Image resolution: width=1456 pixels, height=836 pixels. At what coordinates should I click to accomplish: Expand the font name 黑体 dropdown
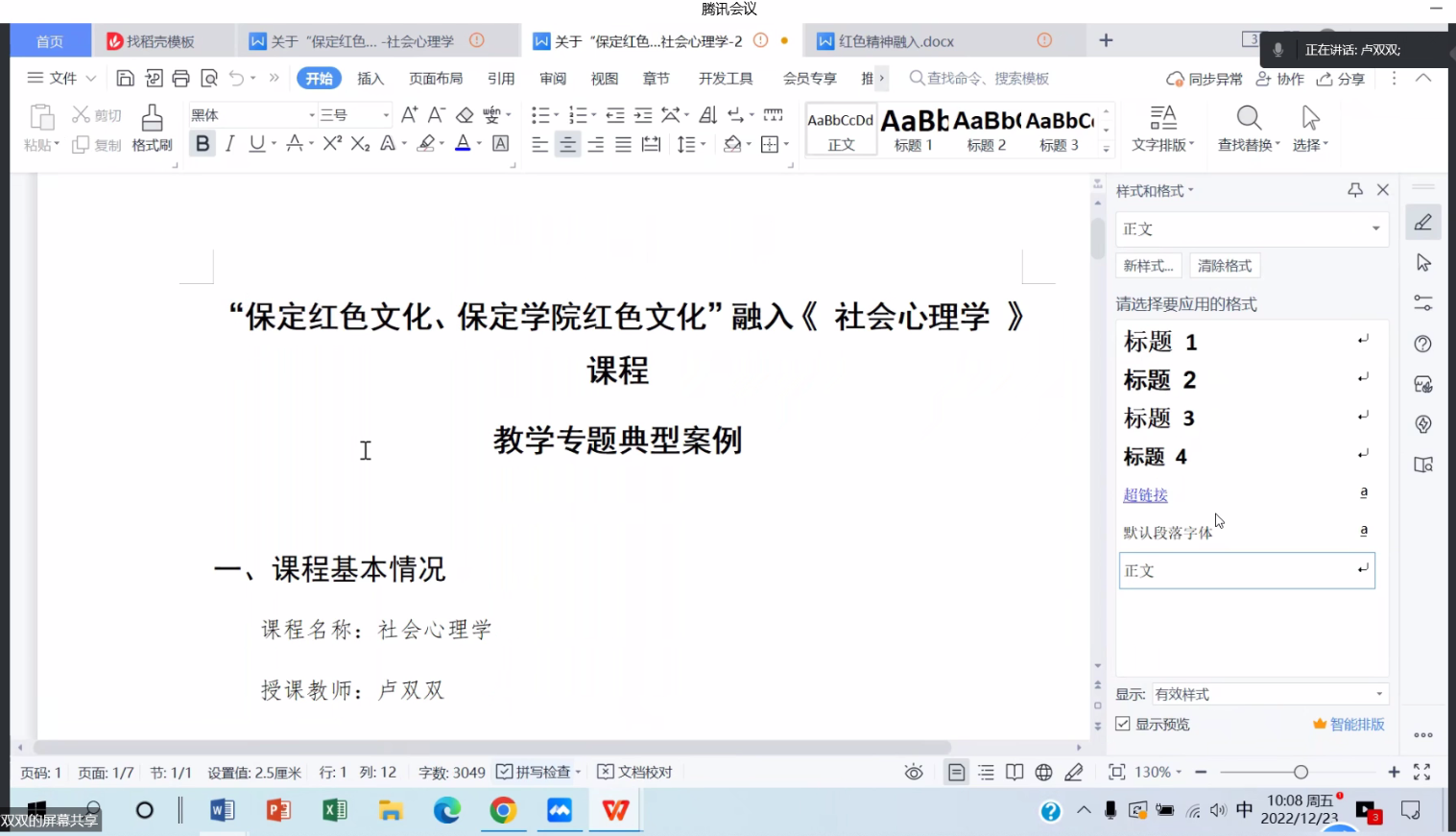(312, 115)
